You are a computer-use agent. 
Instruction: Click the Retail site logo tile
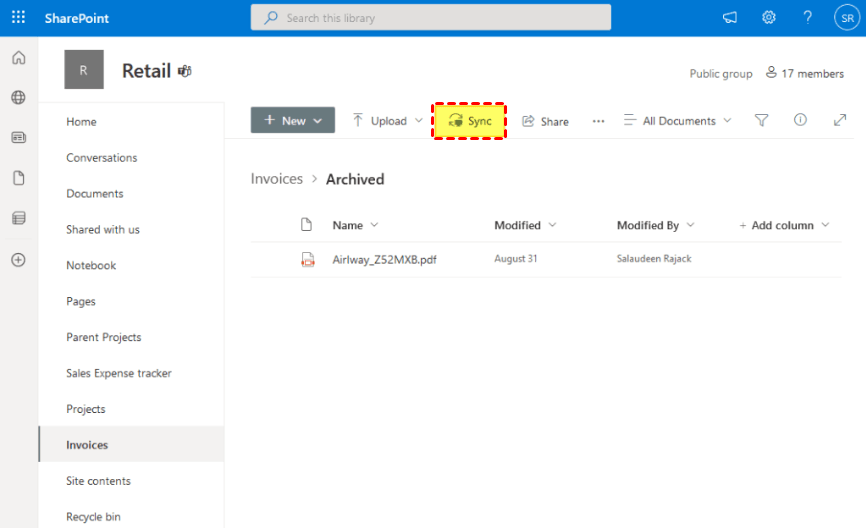pos(84,70)
